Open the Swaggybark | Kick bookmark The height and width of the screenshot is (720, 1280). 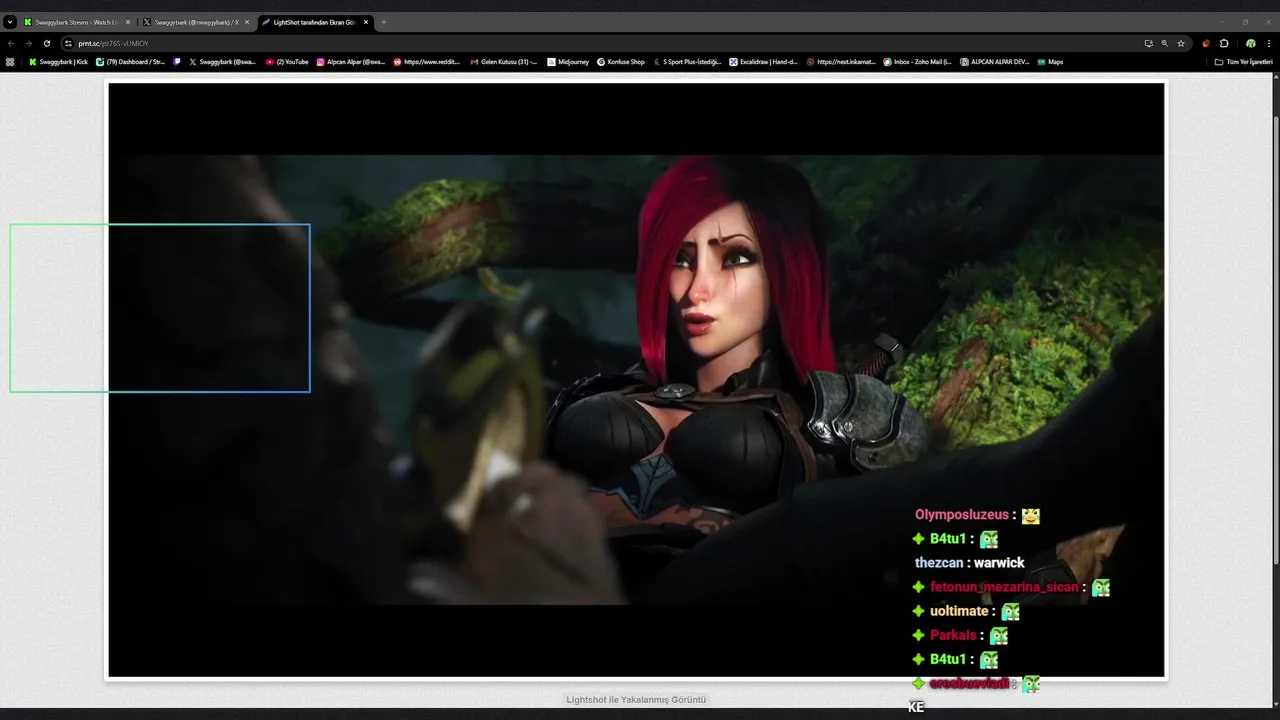tap(59, 62)
